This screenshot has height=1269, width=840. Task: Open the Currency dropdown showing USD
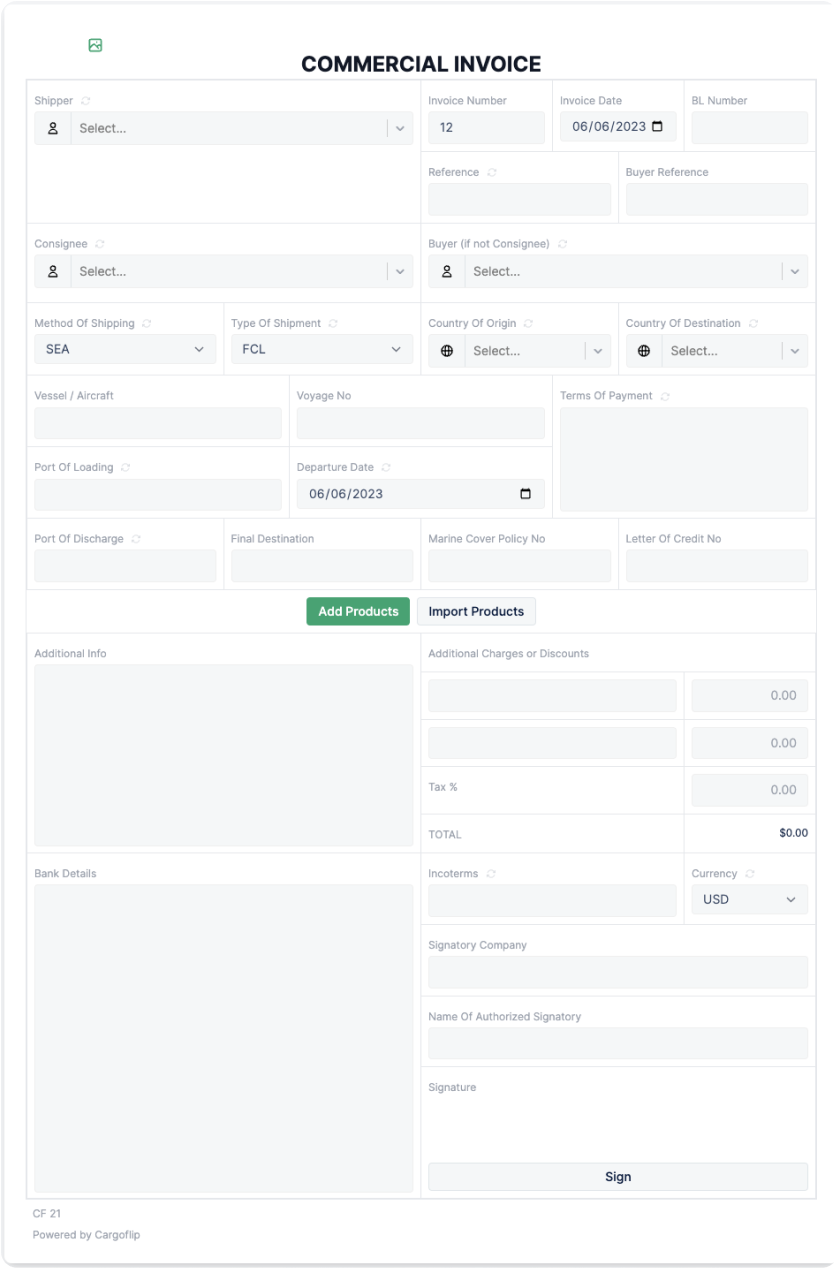749,899
